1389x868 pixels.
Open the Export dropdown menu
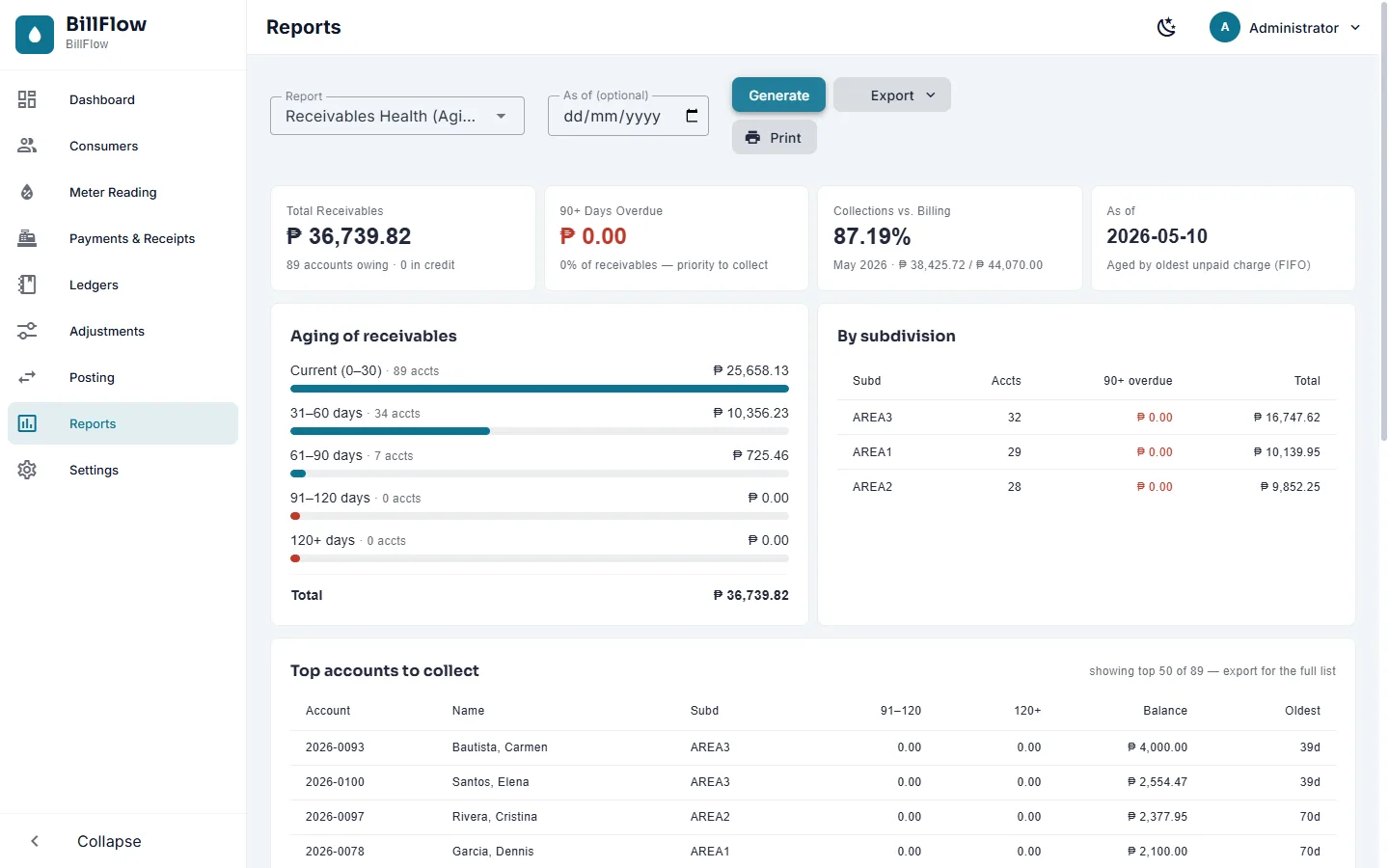[x=892, y=95]
